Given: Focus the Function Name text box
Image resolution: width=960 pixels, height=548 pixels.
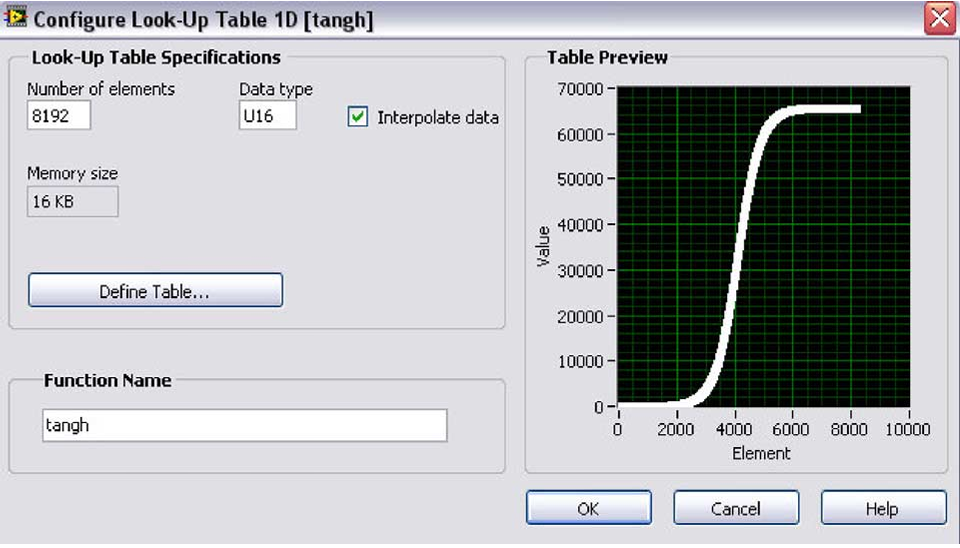Looking at the screenshot, I should click(245, 425).
